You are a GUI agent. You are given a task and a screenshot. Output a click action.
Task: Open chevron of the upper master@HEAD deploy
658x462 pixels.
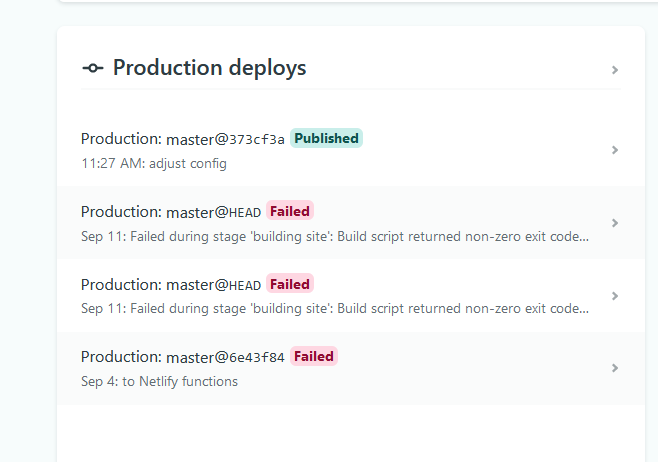pos(615,223)
